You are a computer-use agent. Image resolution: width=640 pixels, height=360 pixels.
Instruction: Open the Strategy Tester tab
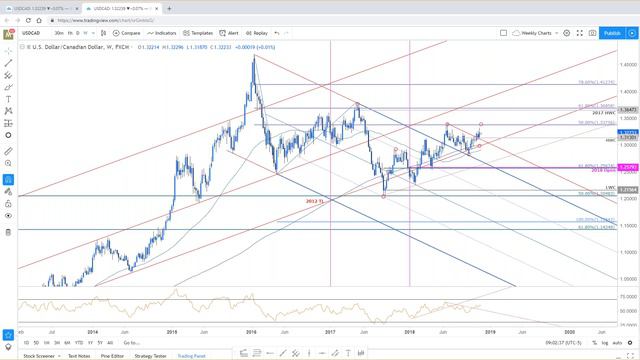(x=150, y=356)
